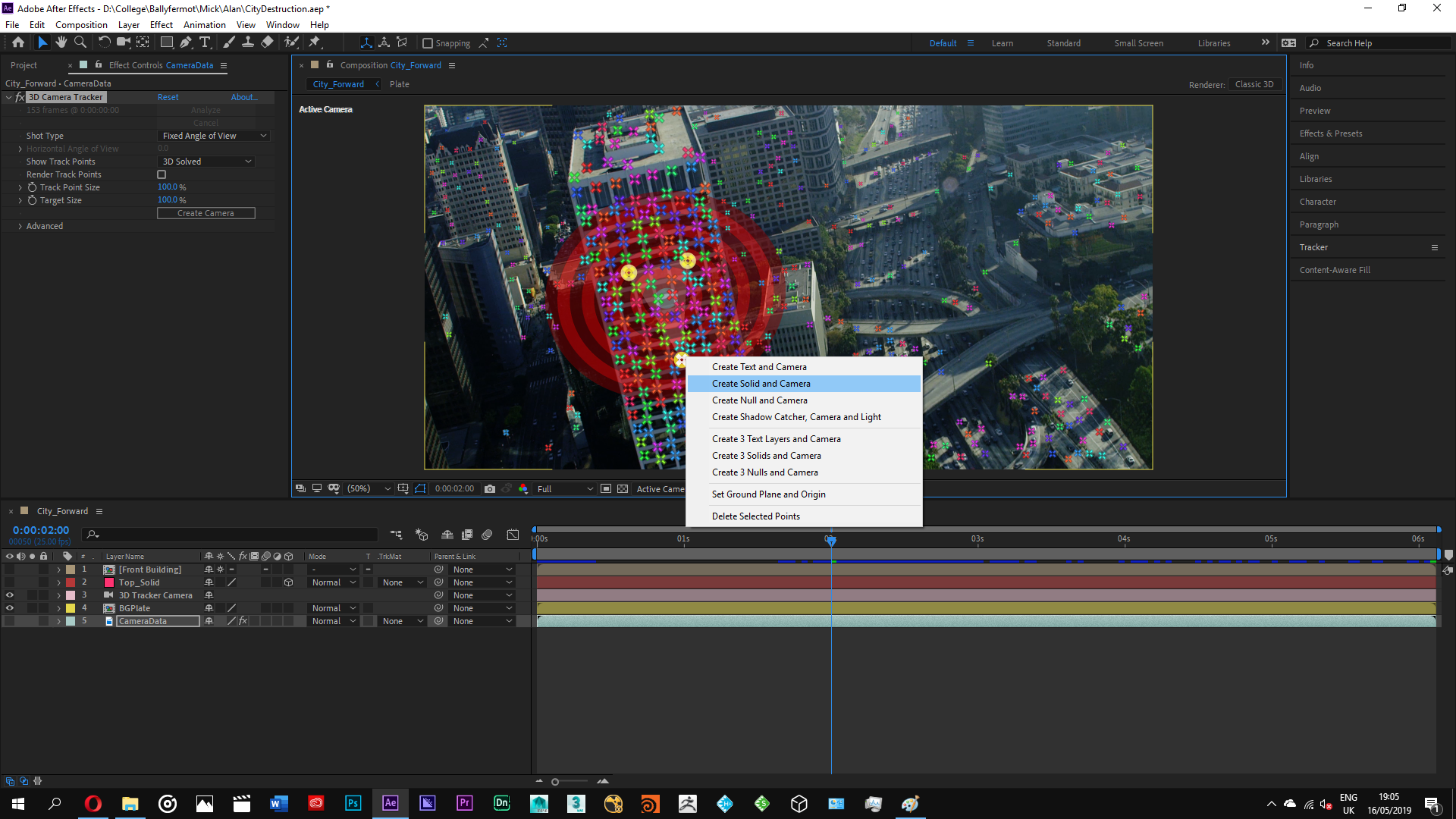Select the Puppet Pin tool
The image size is (1456, 819).
click(x=315, y=42)
